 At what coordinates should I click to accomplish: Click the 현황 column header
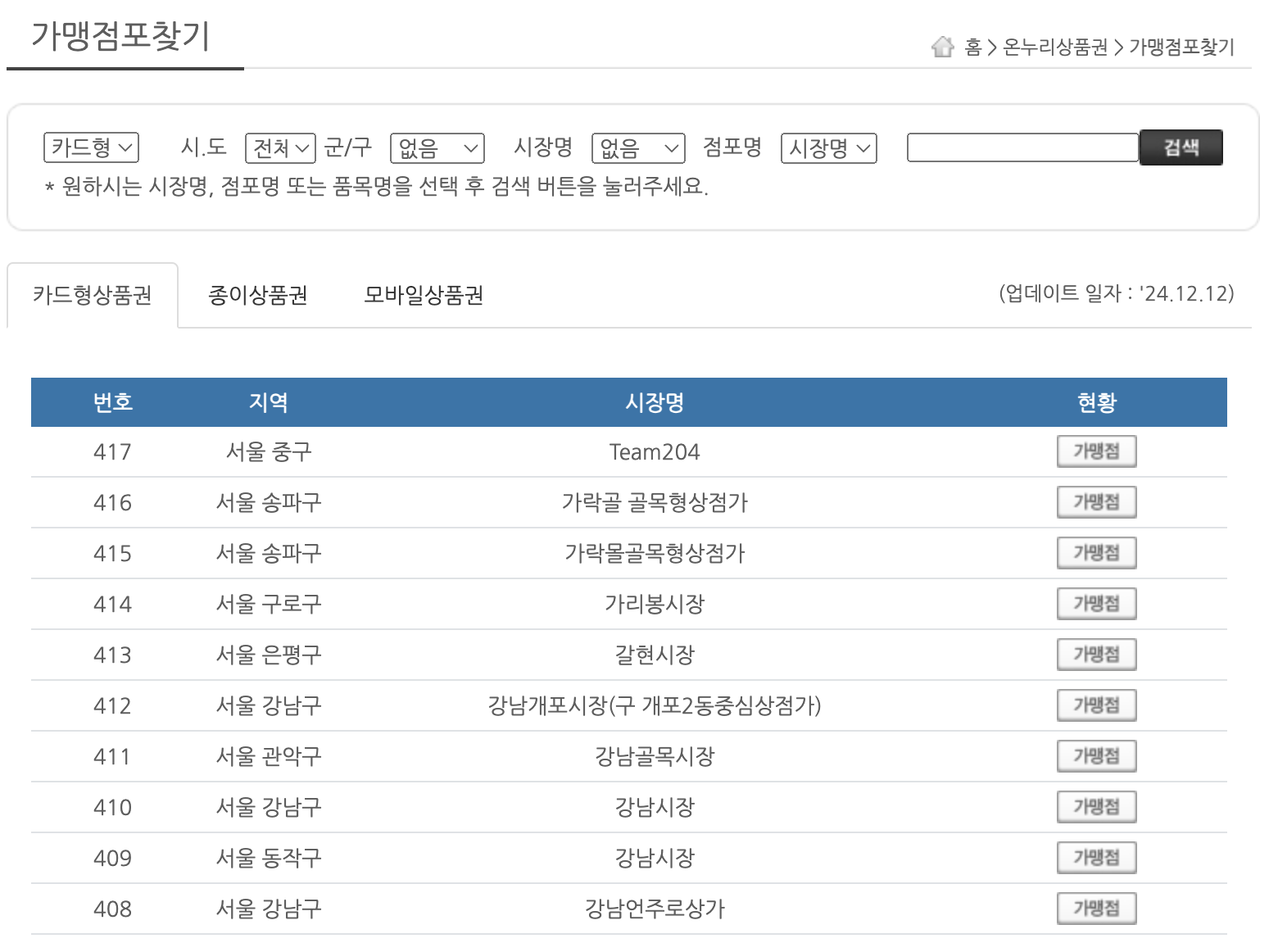1097,402
